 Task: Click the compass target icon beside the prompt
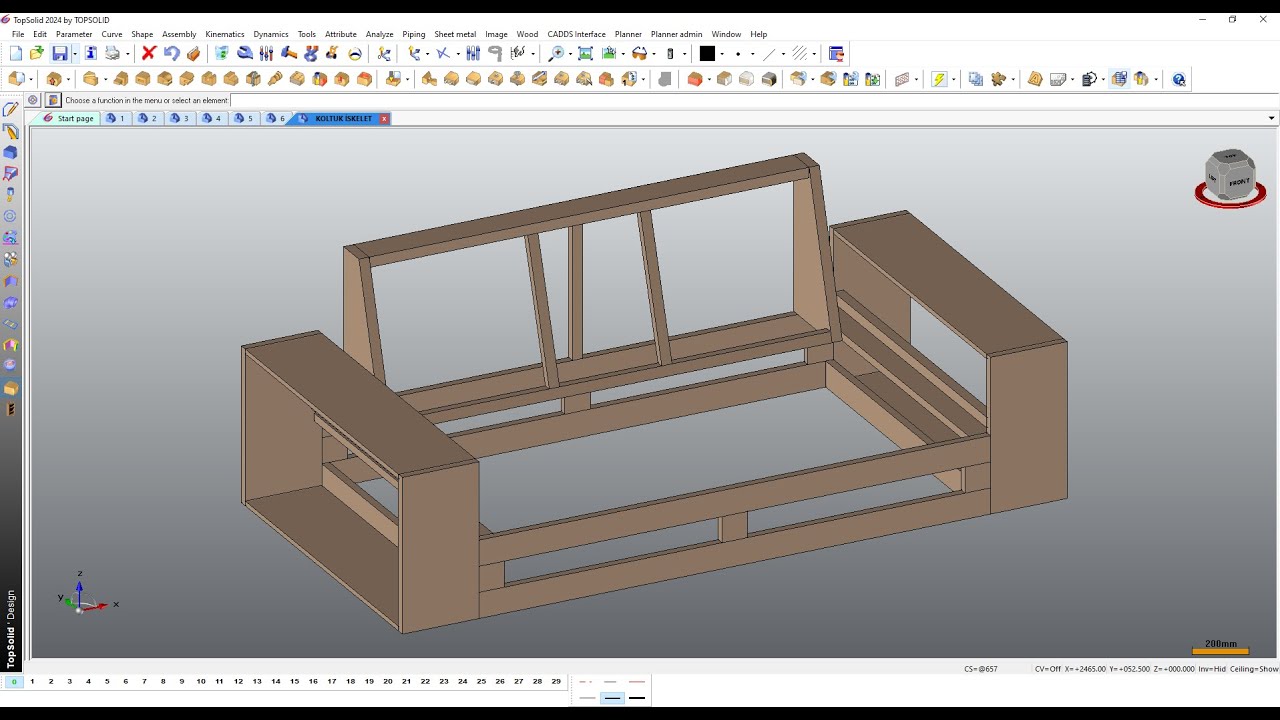tap(33, 100)
